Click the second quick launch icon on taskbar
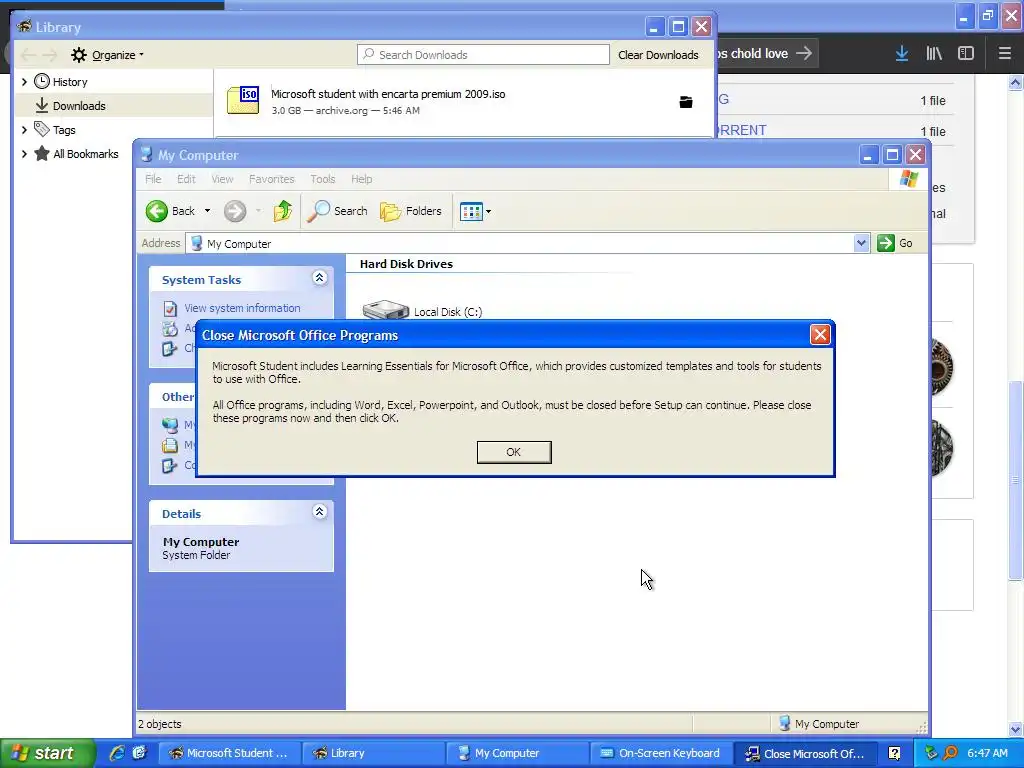Screen dimensions: 1024x768 139,753
